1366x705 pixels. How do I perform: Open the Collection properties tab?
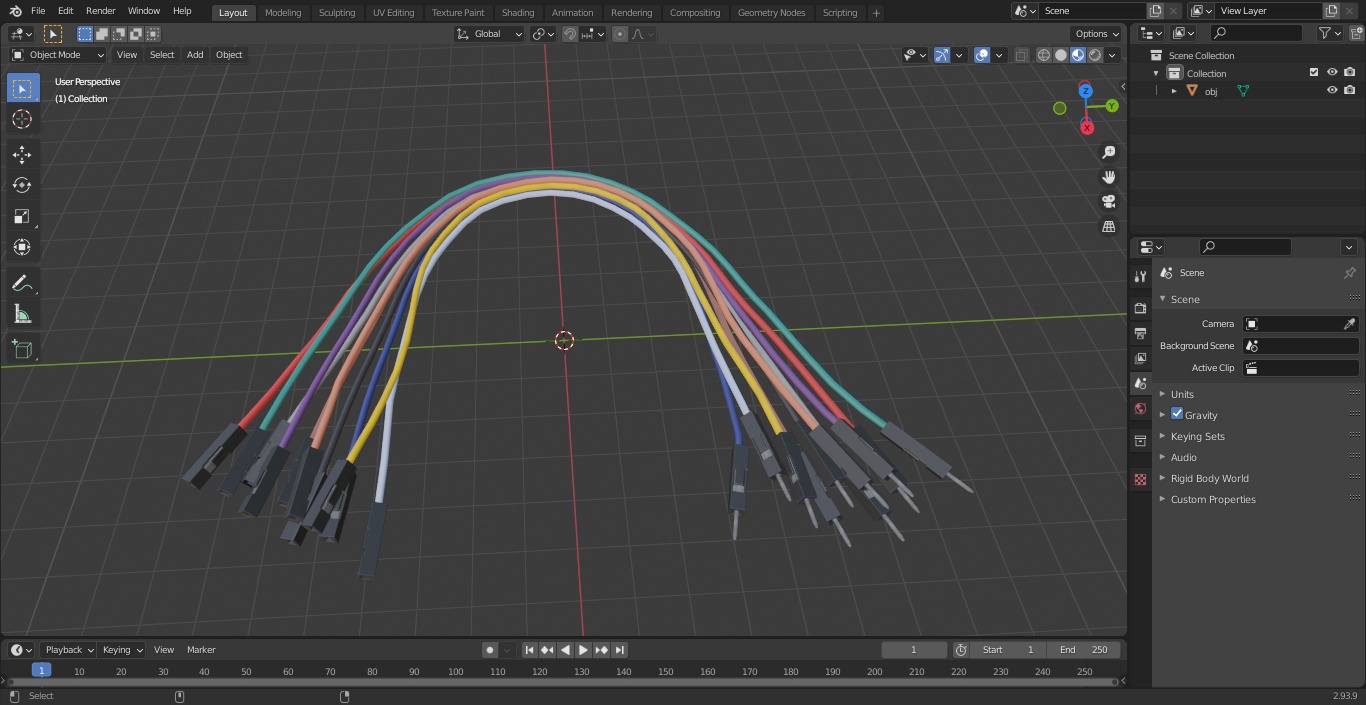pyautogui.click(x=1140, y=440)
